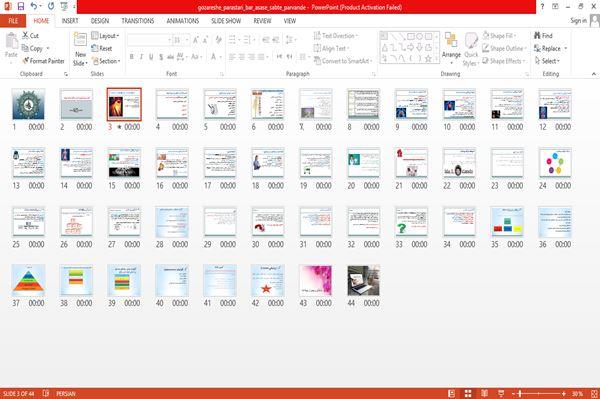The image size is (600, 399).
Task: Open the Replace dropdown arrow
Action: tap(566, 48)
